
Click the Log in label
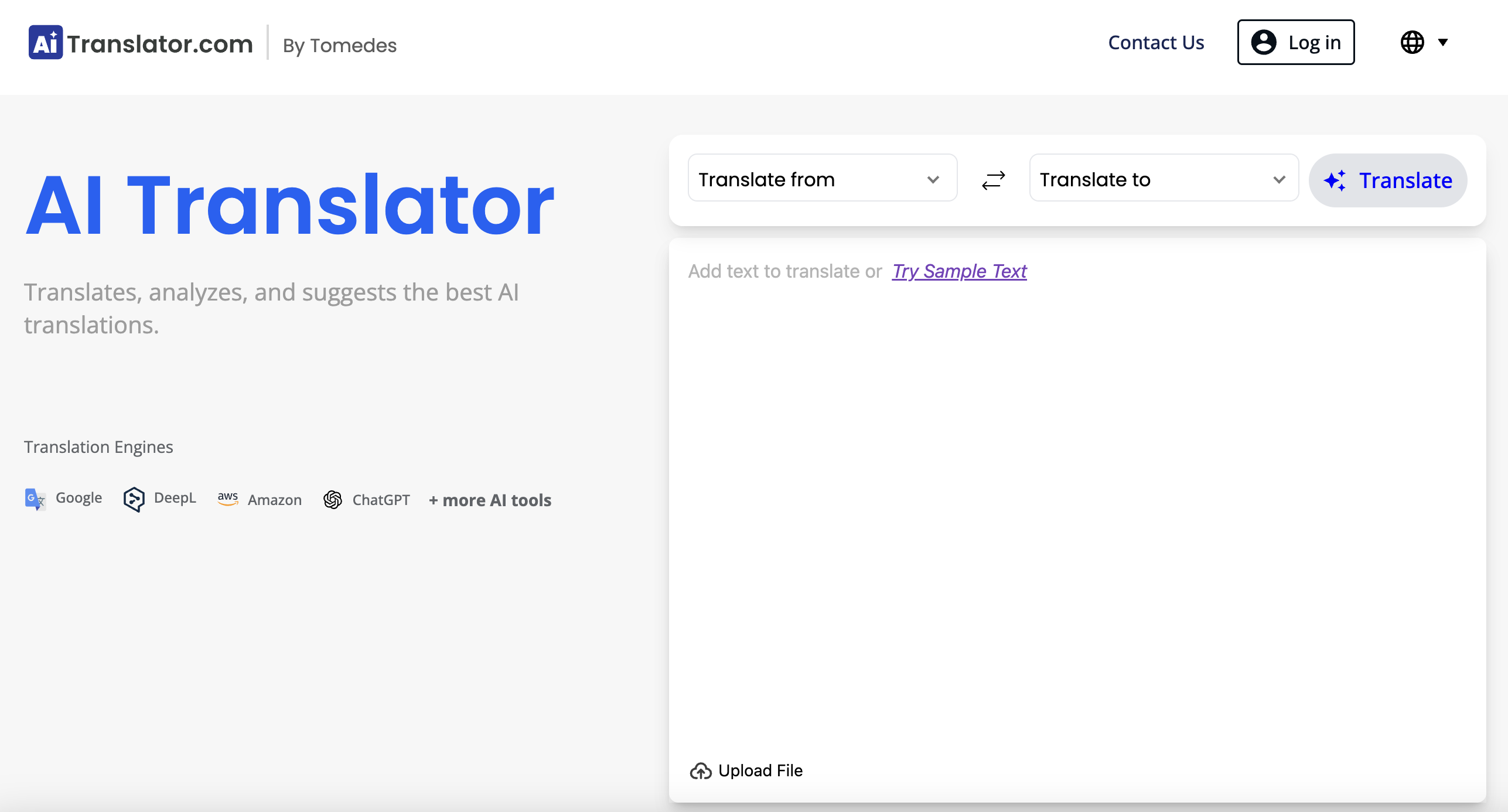click(1314, 43)
